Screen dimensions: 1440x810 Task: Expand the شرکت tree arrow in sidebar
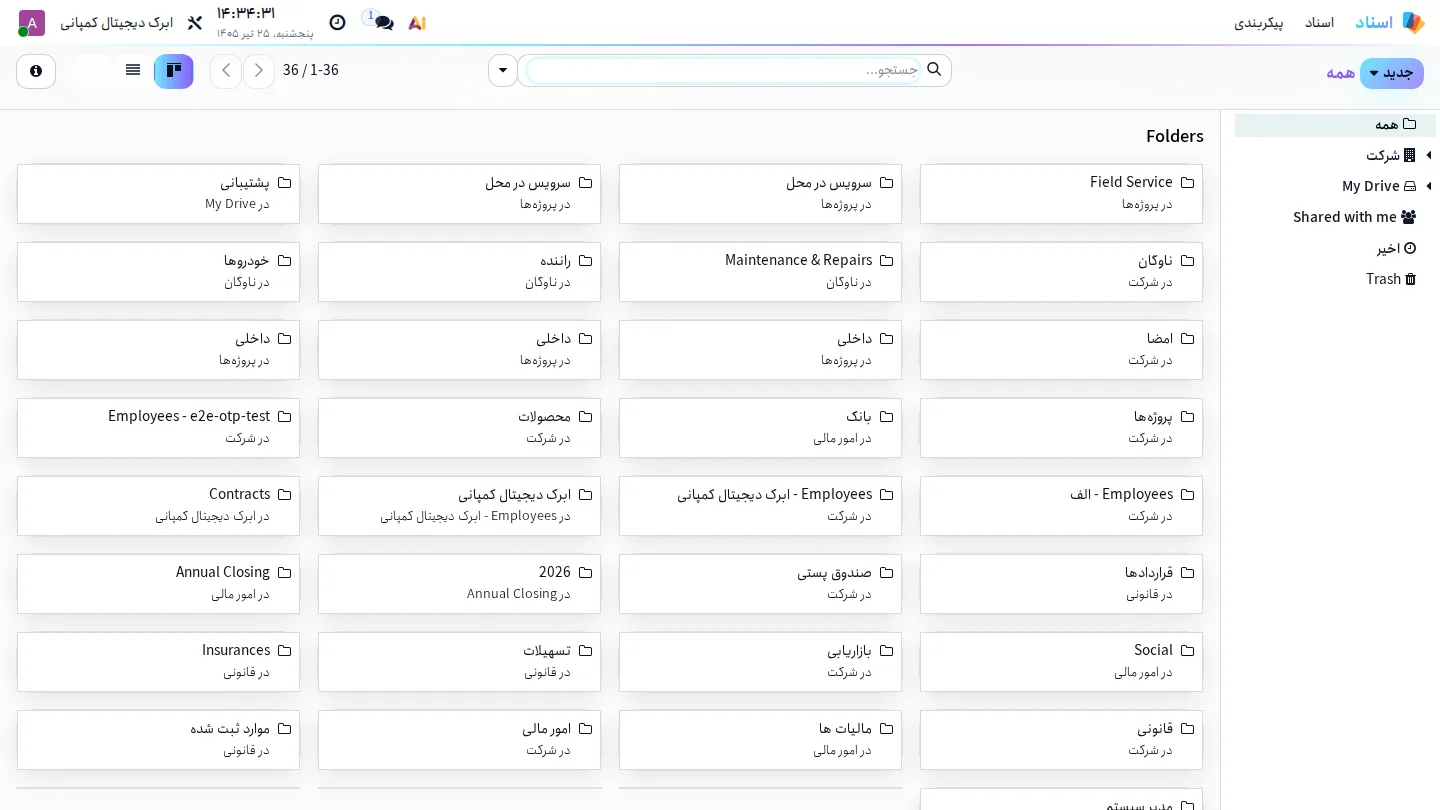1429,155
